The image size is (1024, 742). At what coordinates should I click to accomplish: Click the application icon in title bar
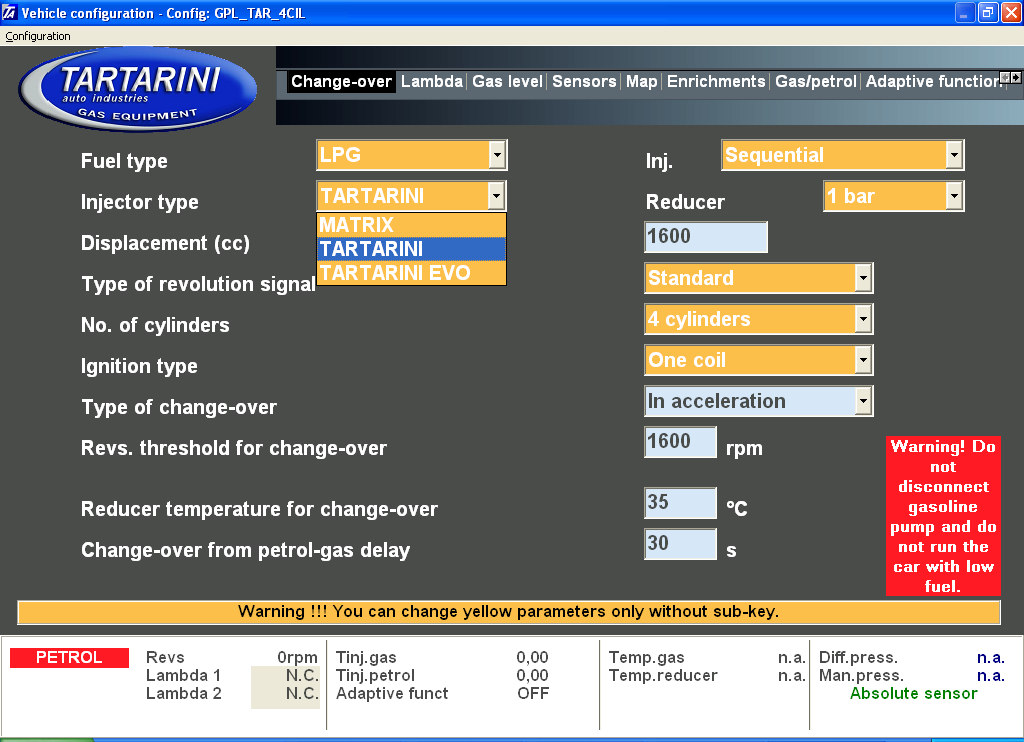[x=9, y=12]
